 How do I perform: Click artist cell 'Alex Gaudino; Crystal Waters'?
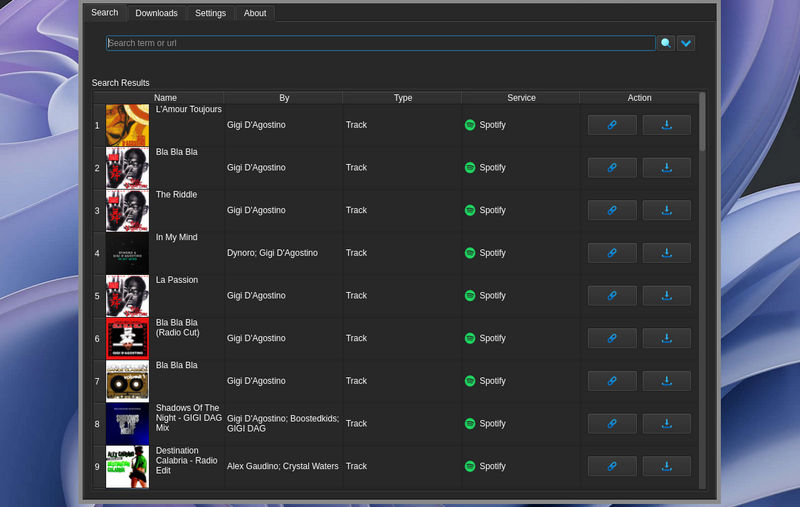[x=282, y=466]
